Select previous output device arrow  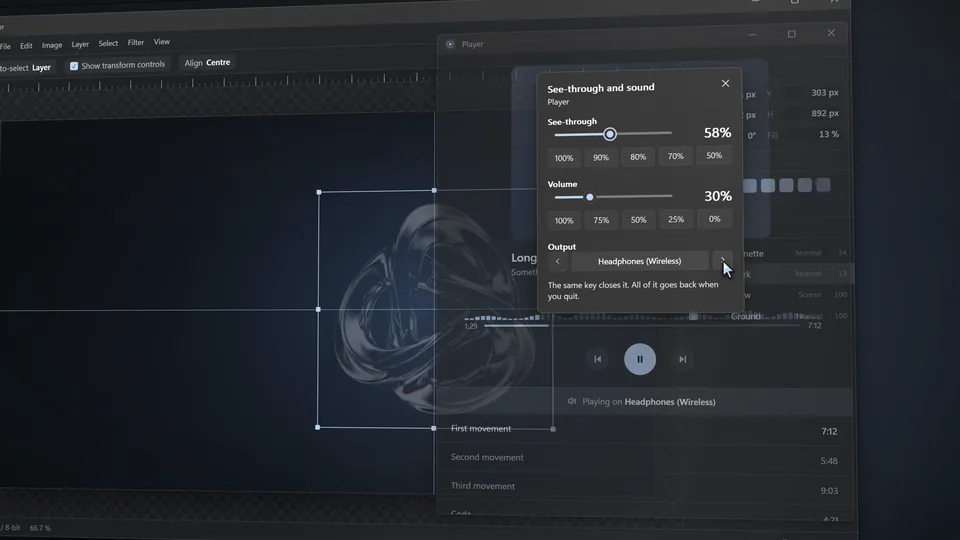pos(557,261)
